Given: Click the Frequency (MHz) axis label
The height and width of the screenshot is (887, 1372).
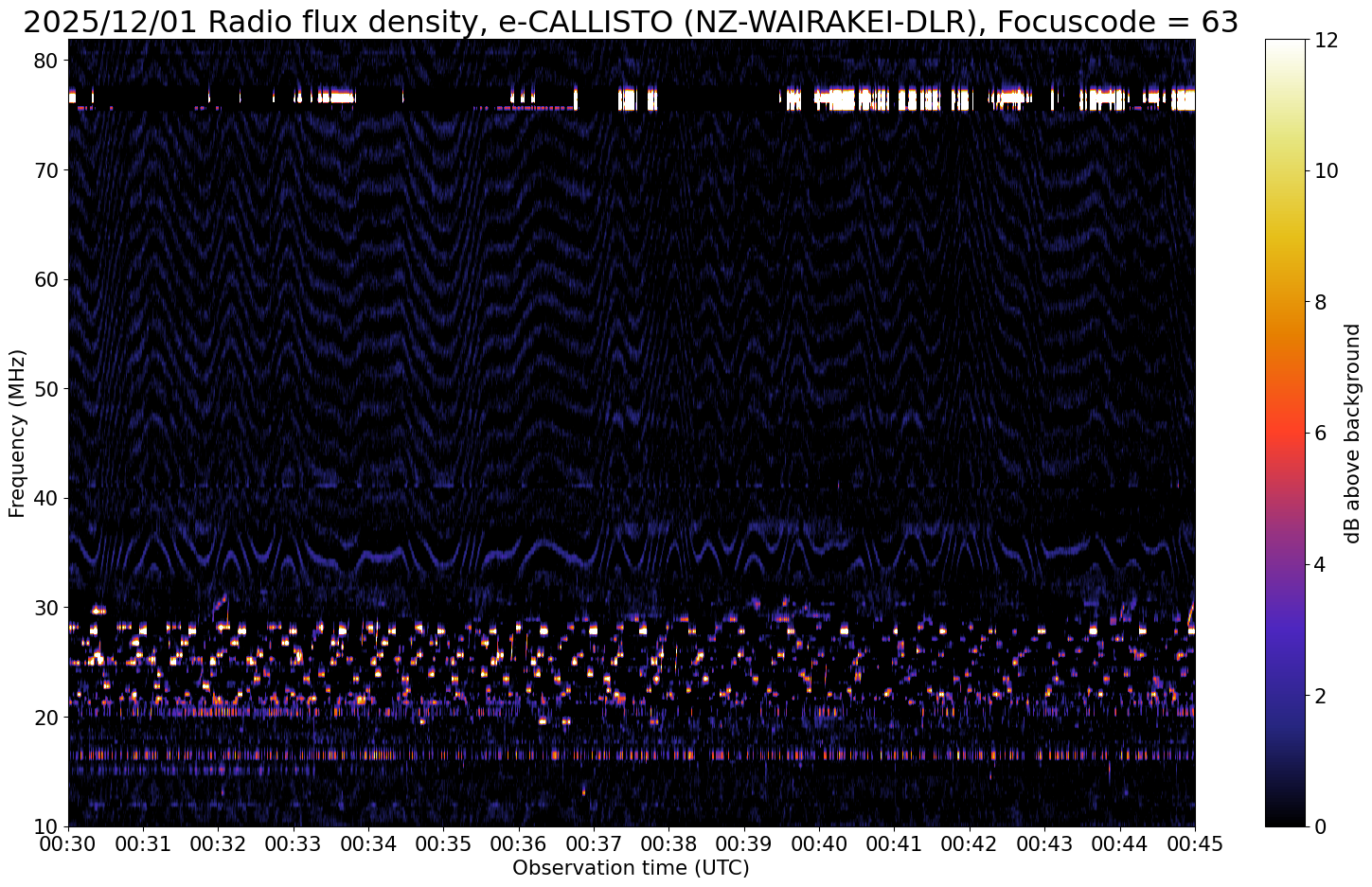Looking at the screenshot, I should tap(17, 433).
